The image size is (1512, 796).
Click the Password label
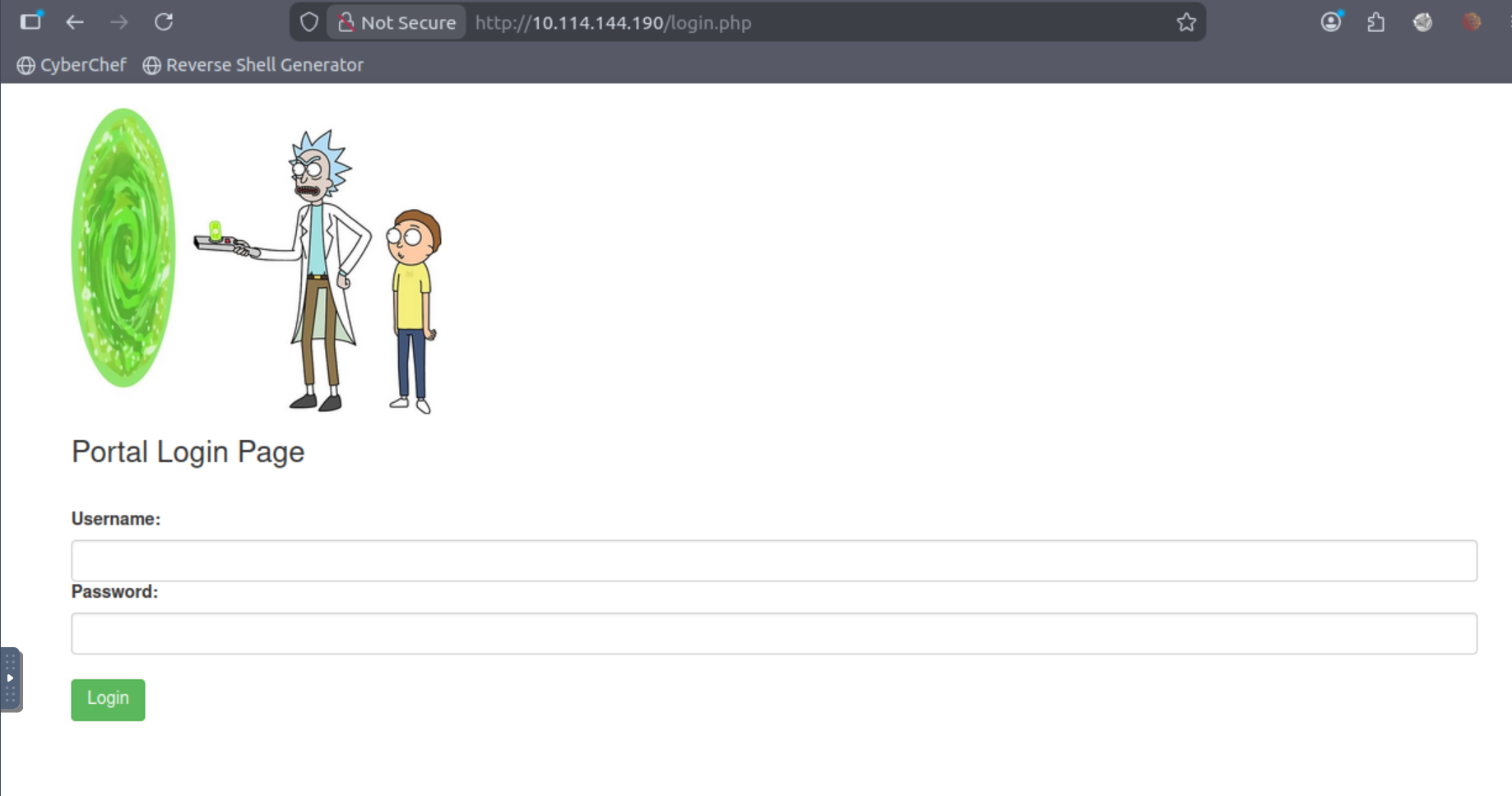pos(114,591)
